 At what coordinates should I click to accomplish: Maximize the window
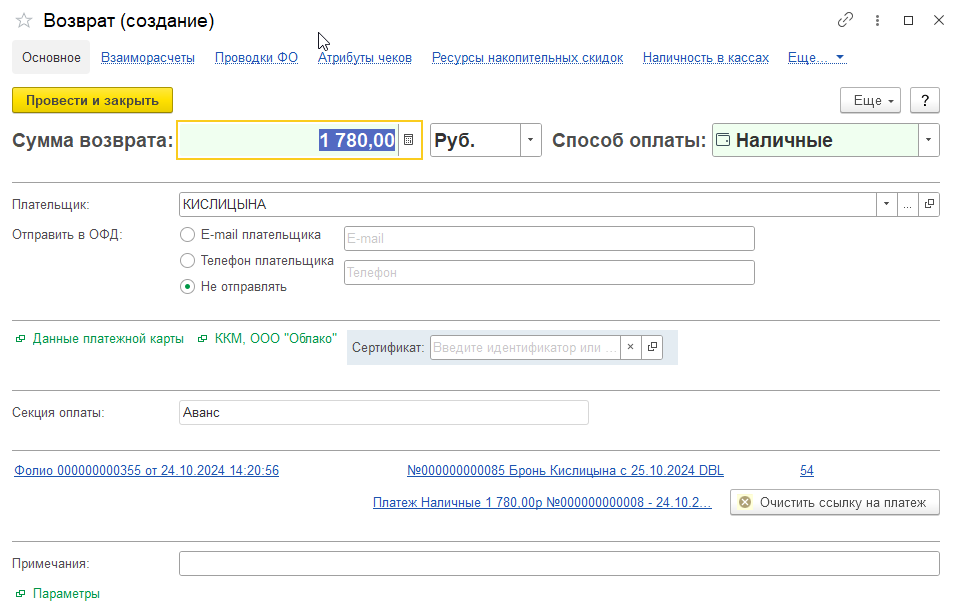pyautogui.click(x=908, y=20)
